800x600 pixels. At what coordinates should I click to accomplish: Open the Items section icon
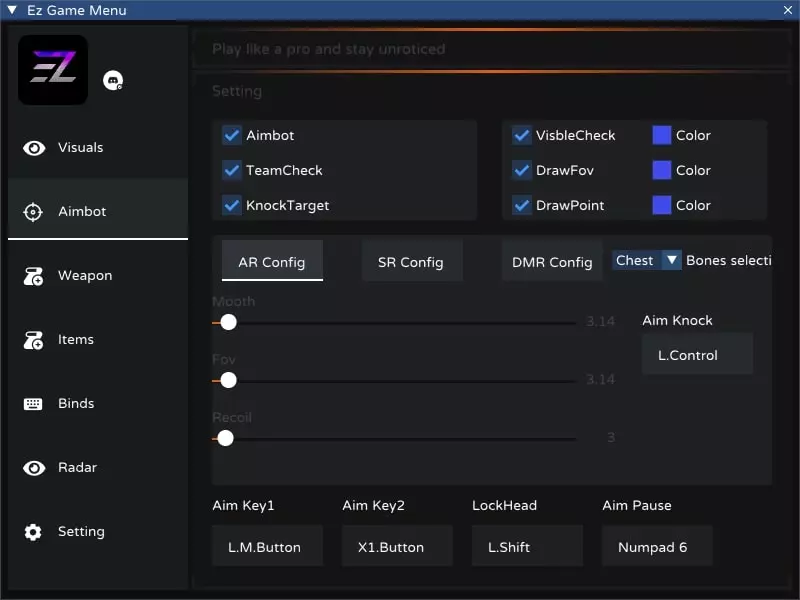pyautogui.click(x=34, y=340)
